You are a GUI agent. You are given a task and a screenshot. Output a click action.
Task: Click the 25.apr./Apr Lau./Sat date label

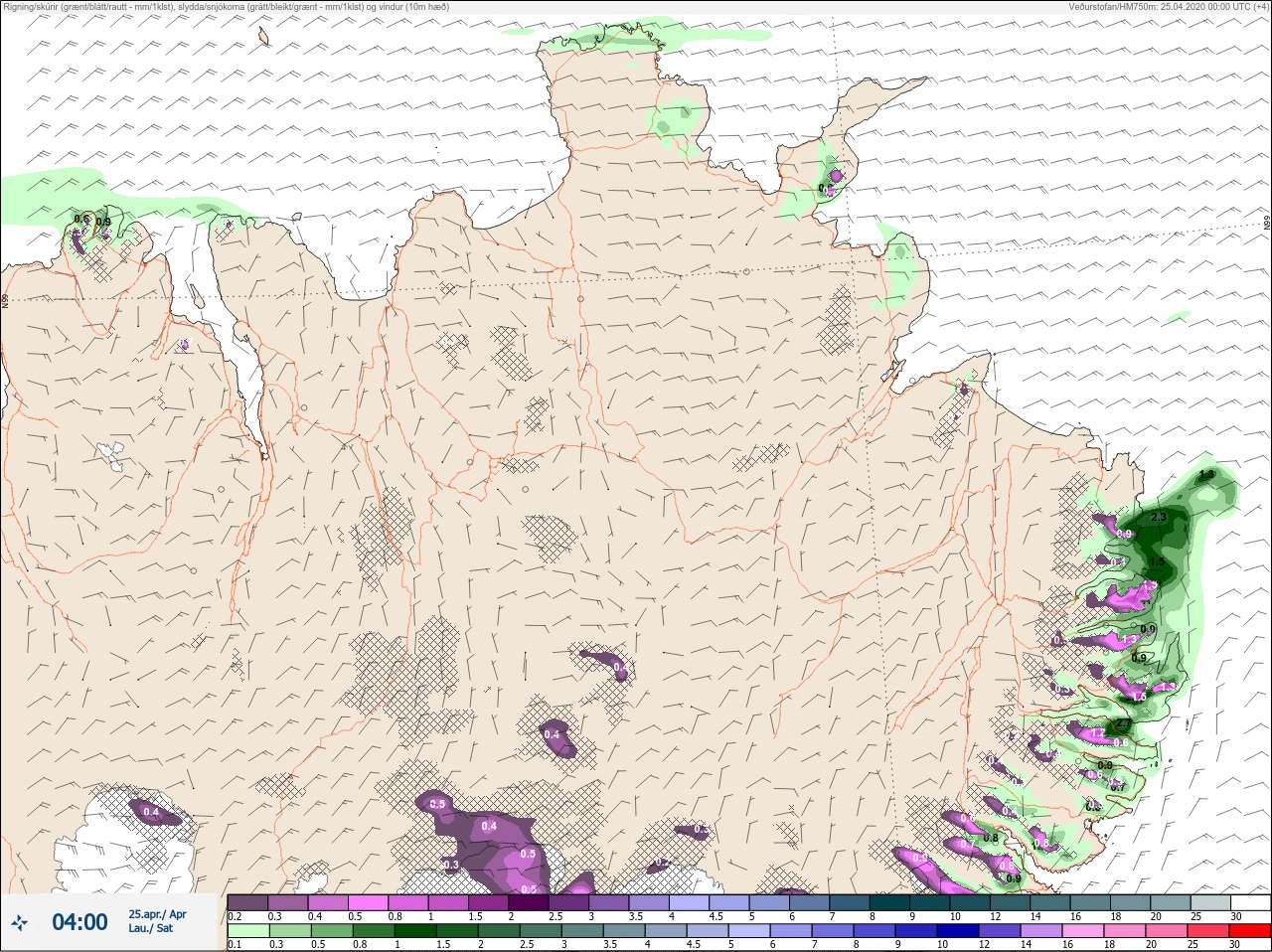157,921
